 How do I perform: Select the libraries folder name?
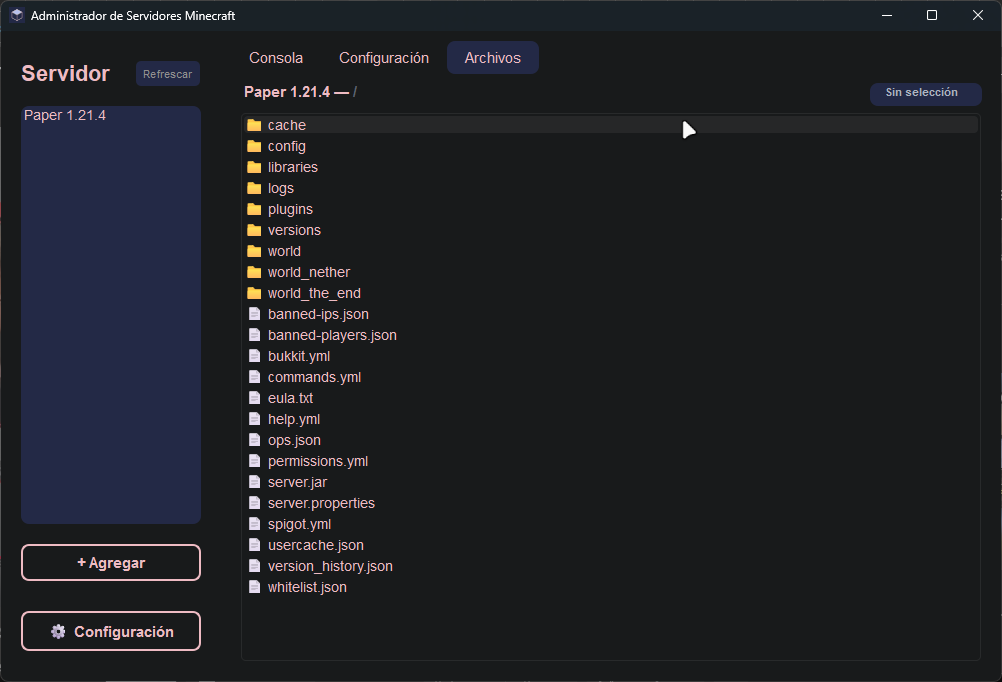(x=293, y=167)
